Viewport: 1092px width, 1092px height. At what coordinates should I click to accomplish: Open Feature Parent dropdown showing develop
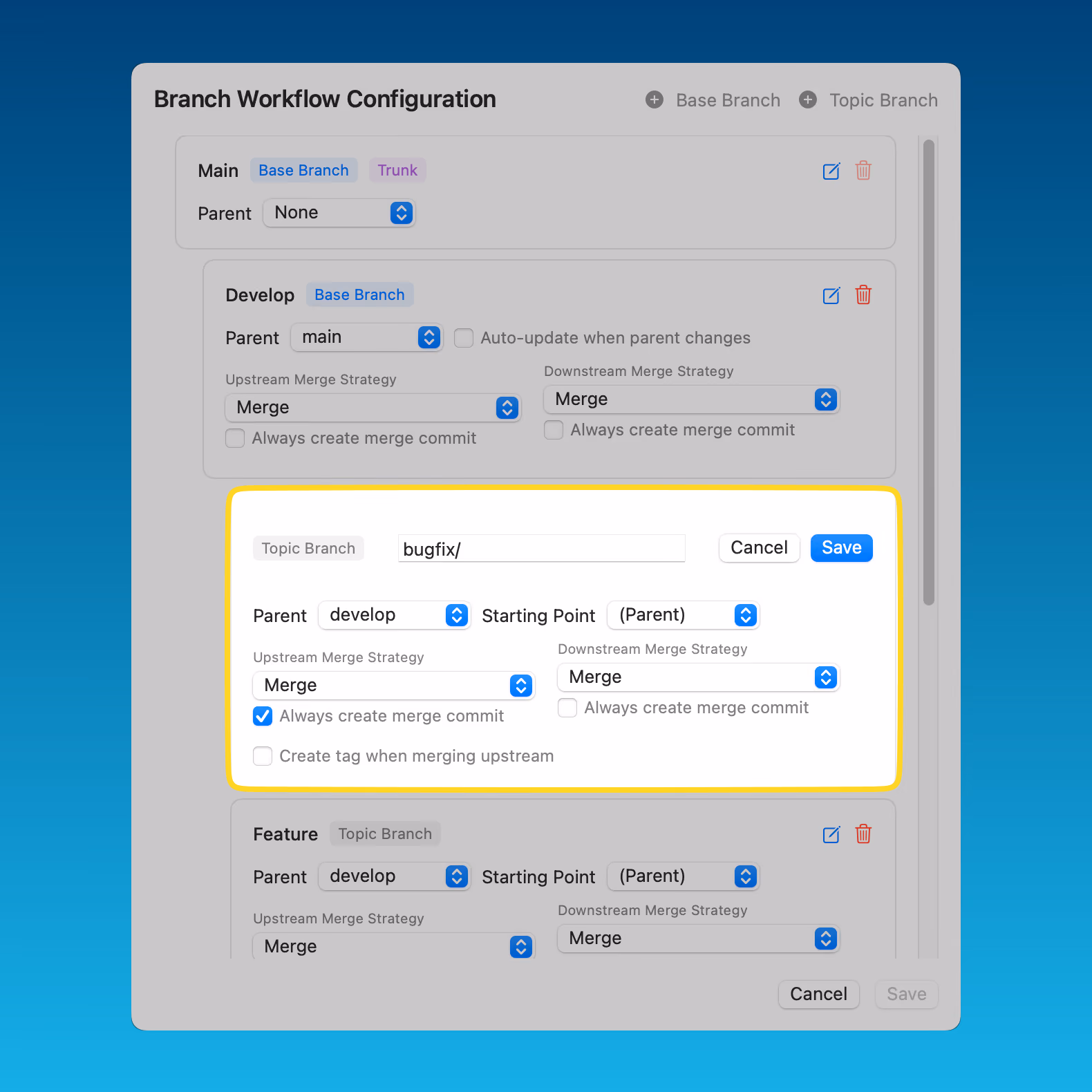pyautogui.click(x=394, y=876)
